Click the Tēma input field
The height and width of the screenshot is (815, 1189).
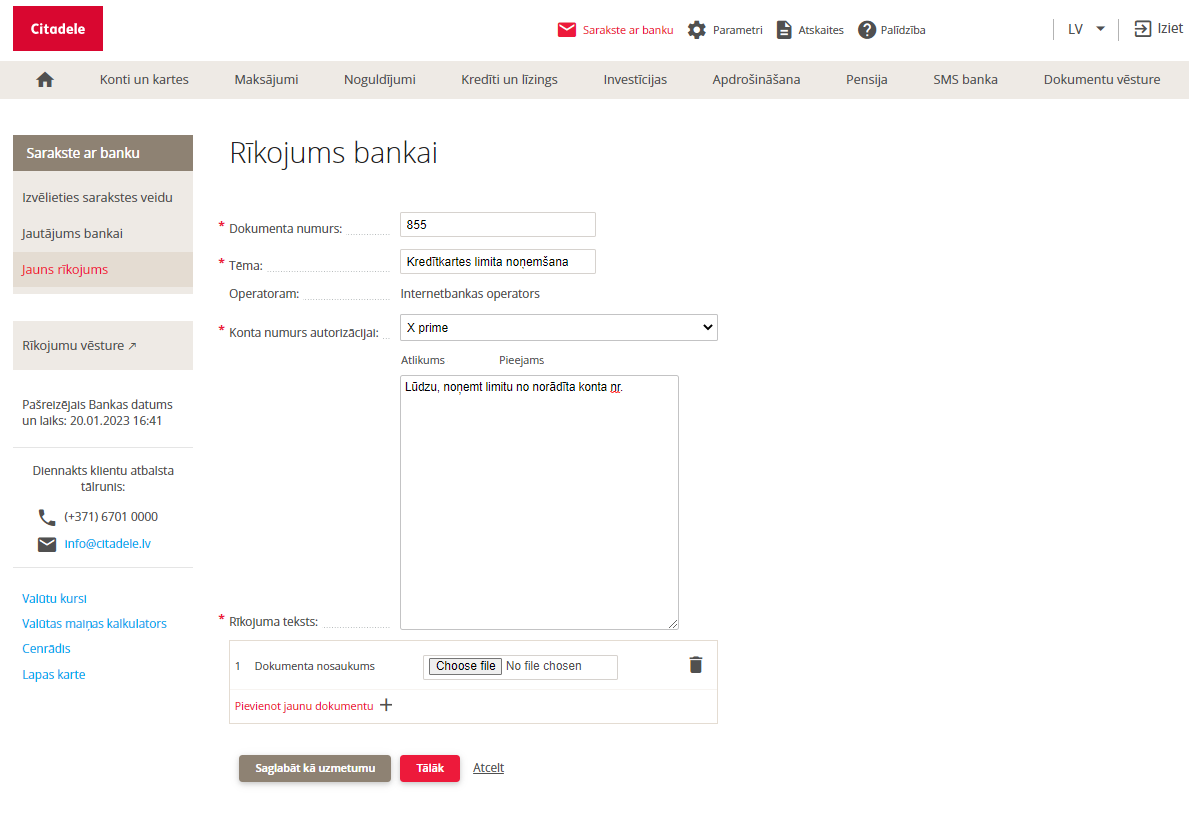(497, 262)
